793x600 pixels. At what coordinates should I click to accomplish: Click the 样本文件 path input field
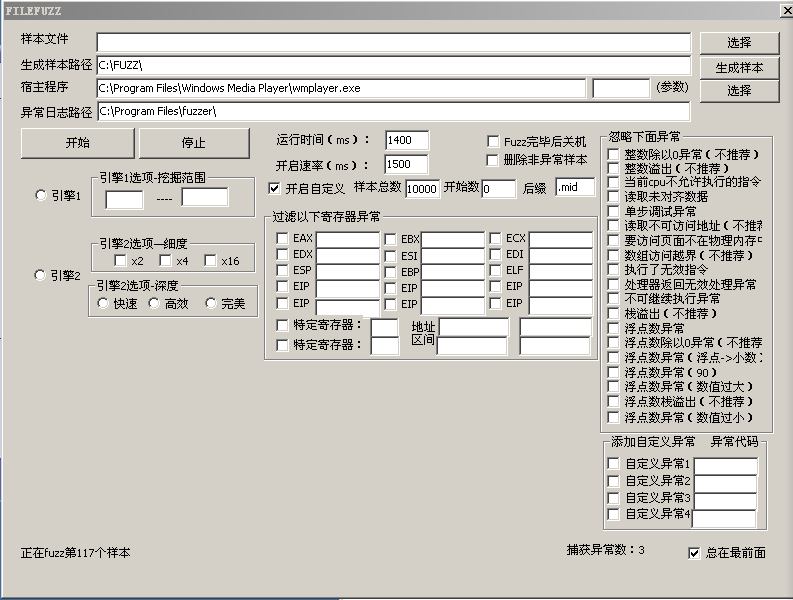[393, 42]
